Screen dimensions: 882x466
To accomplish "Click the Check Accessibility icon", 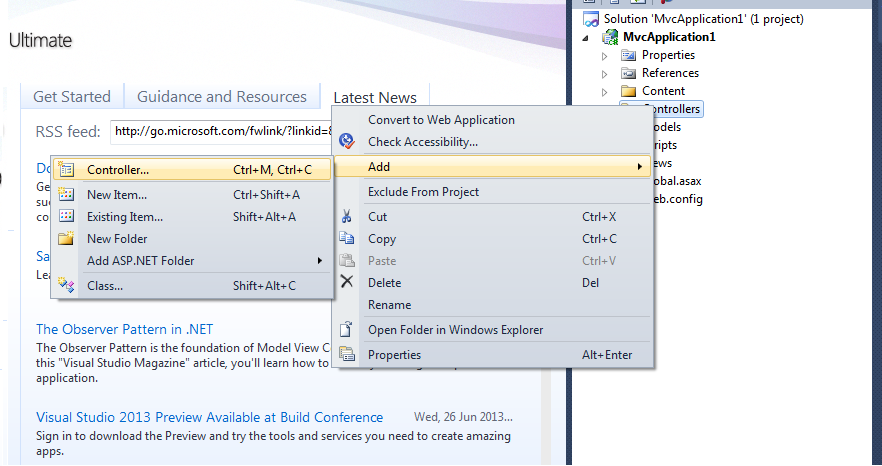I will tap(346, 141).
